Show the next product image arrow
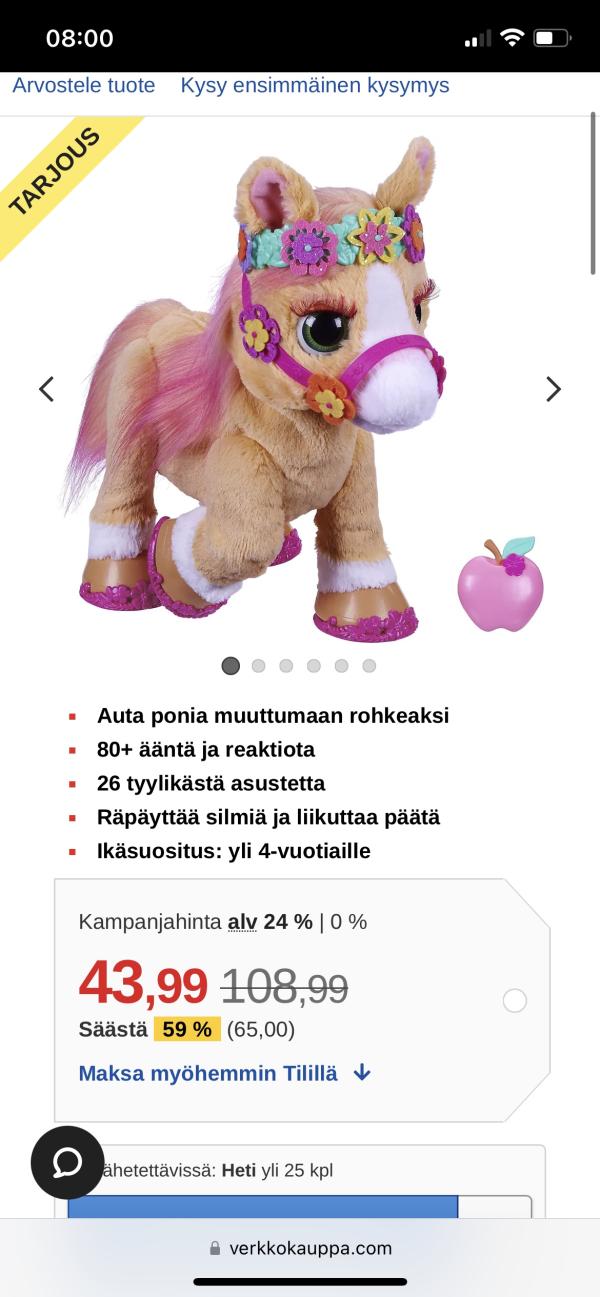This screenshot has width=600, height=1297. click(x=554, y=389)
